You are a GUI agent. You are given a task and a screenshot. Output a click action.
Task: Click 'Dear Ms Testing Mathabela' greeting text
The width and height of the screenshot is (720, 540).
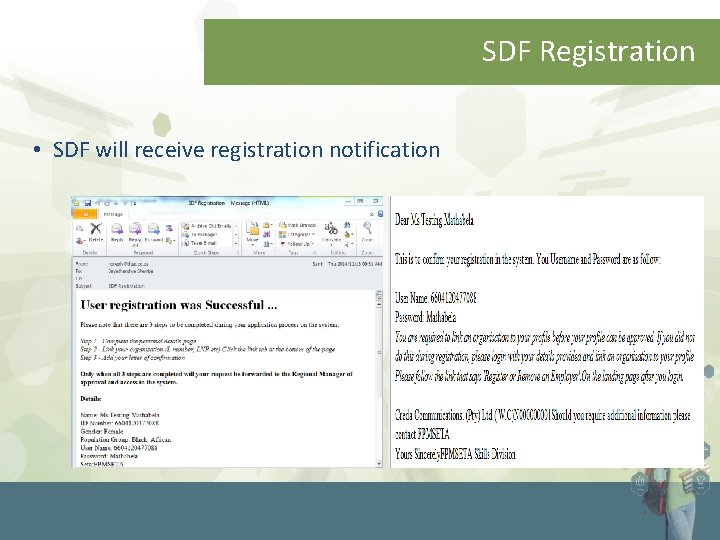coord(434,220)
